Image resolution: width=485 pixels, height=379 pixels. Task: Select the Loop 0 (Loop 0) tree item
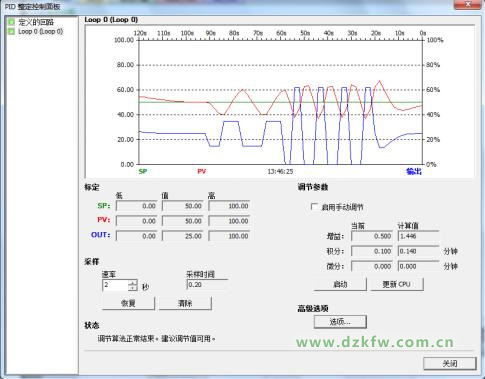40,32
